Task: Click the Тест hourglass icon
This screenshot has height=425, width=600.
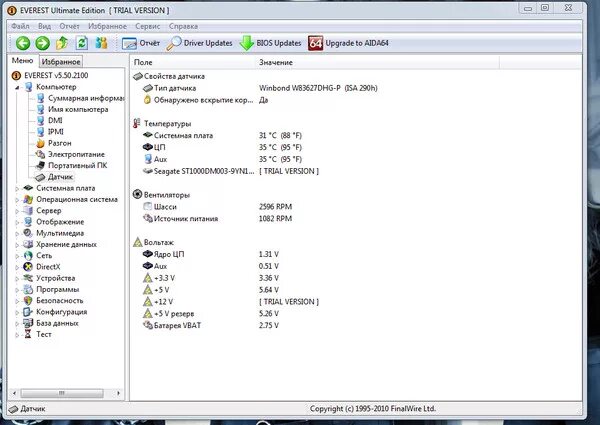Action: click(28, 334)
